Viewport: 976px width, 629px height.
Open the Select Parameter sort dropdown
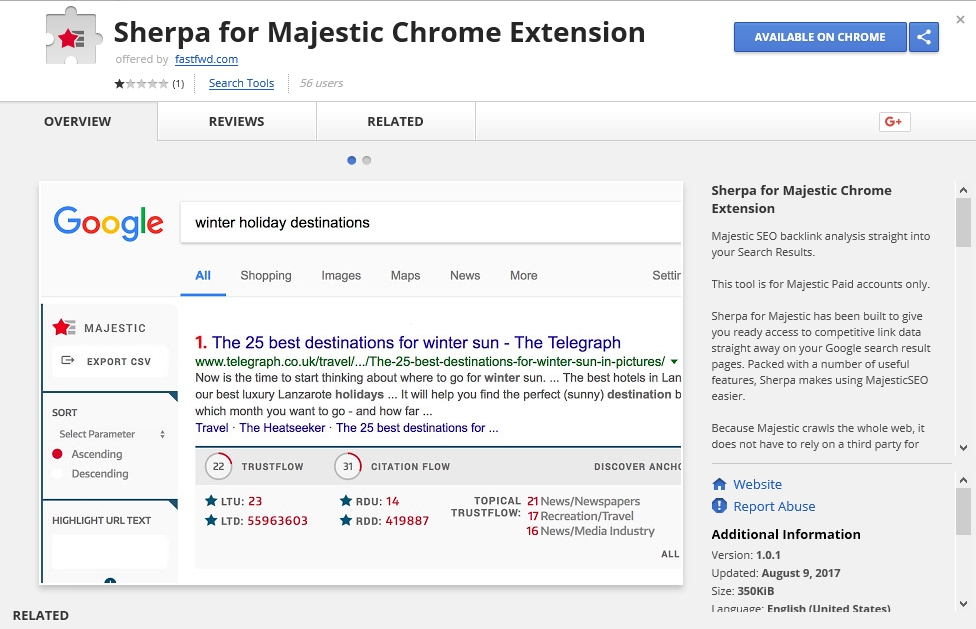(x=111, y=434)
